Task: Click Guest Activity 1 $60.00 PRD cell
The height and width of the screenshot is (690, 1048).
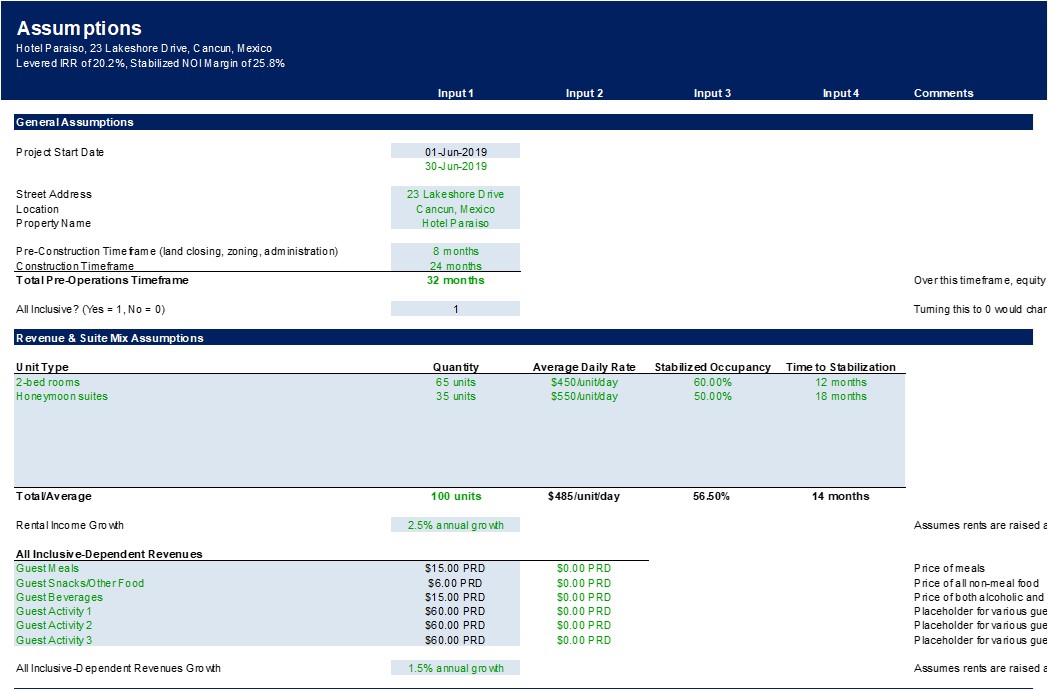Action: (x=455, y=611)
